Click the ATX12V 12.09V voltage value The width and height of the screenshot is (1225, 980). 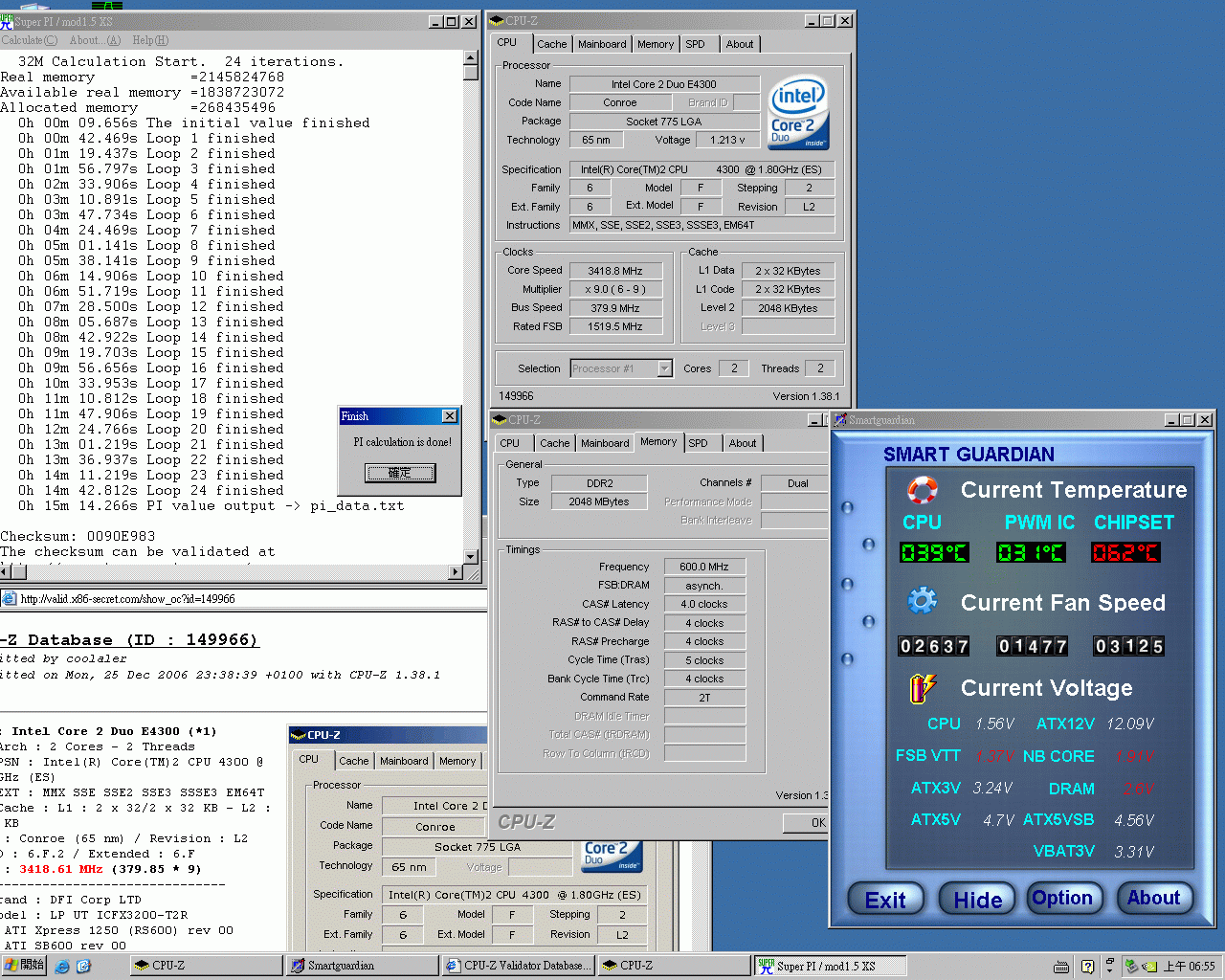(x=1130, y=724)
